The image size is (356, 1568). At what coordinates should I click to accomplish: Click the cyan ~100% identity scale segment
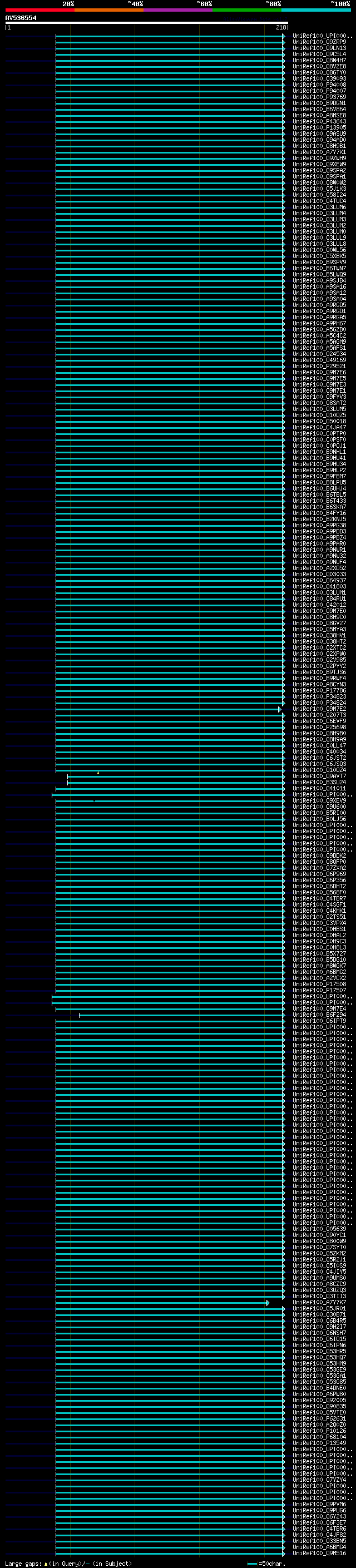click(x=317, y=10)
